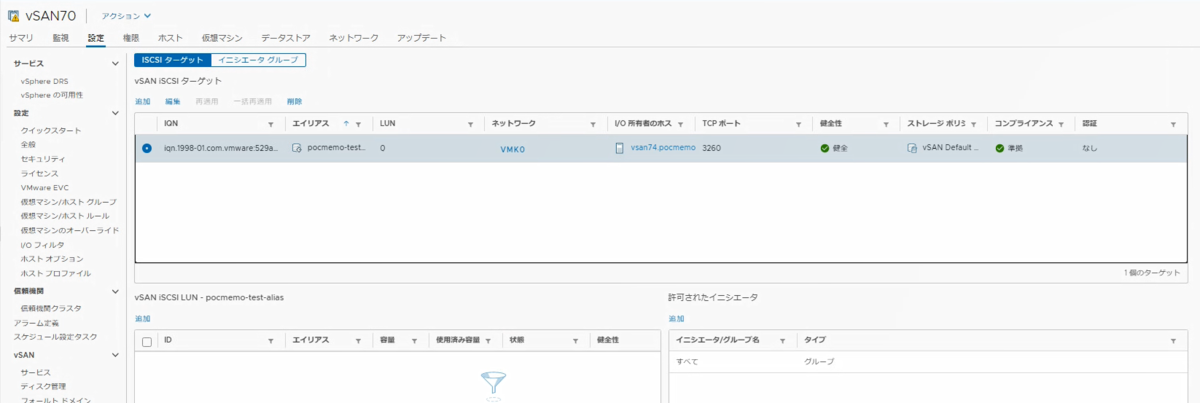Open the ホスト tab
Screen dimensions: 1200x403
(170, 38)
